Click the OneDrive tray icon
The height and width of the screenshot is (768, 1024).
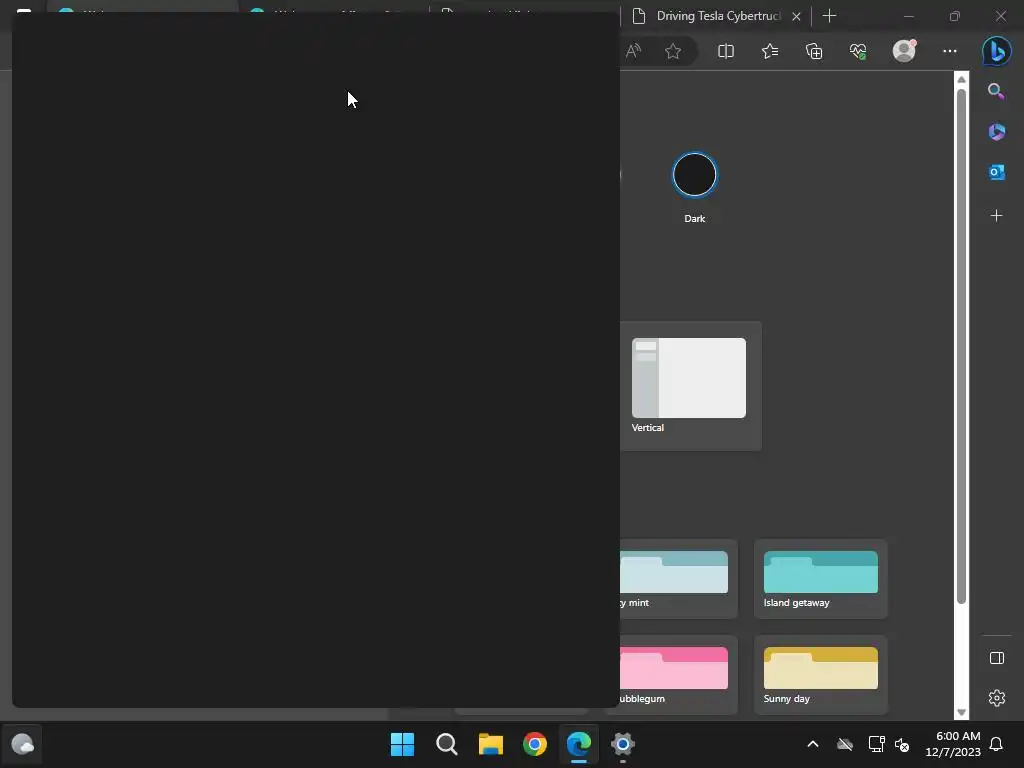[x=844, y=744]
